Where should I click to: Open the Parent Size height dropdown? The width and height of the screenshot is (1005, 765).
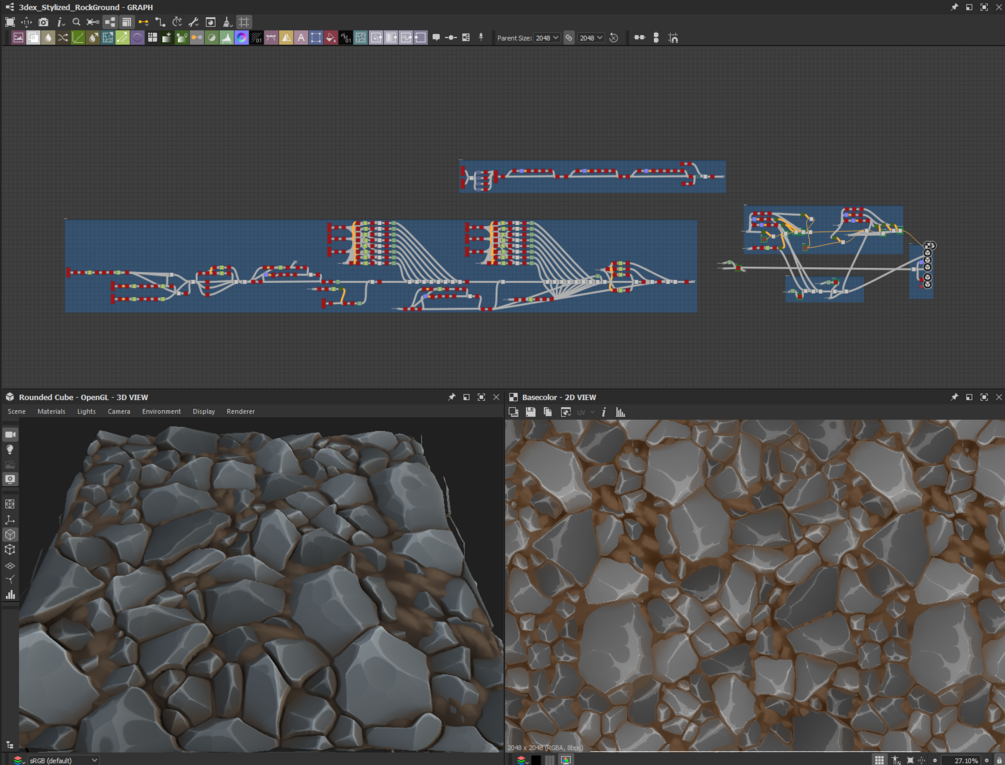click(592, 38)
